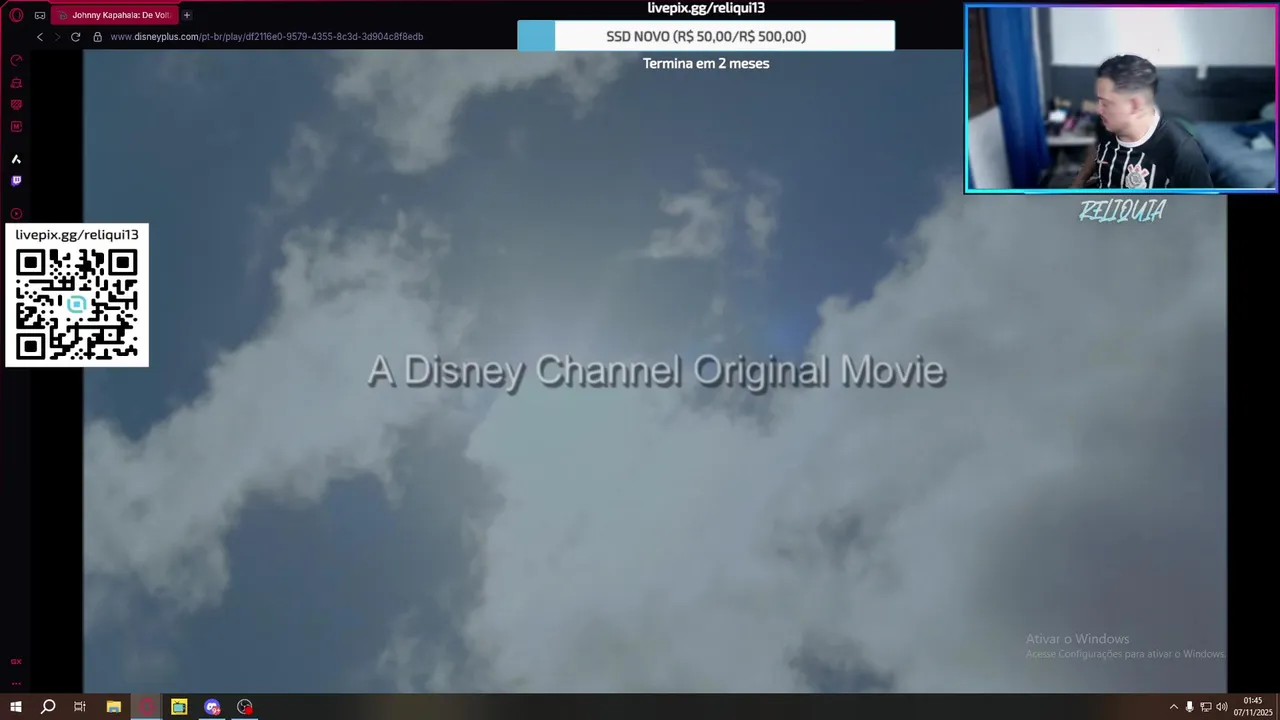This screenshot has height=720, width=1280.
Task: Open GX Control speedometer in sidebar
Action: [16, 61]
